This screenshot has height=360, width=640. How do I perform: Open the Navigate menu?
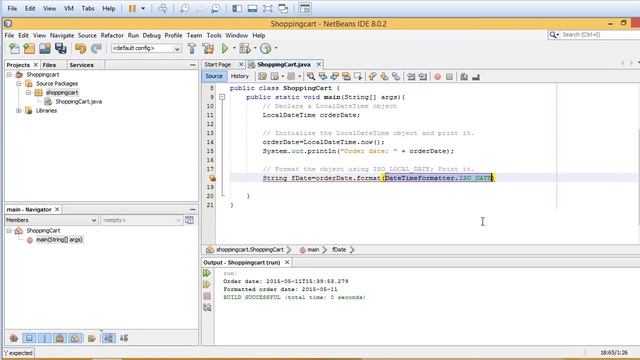coord(62,36)
